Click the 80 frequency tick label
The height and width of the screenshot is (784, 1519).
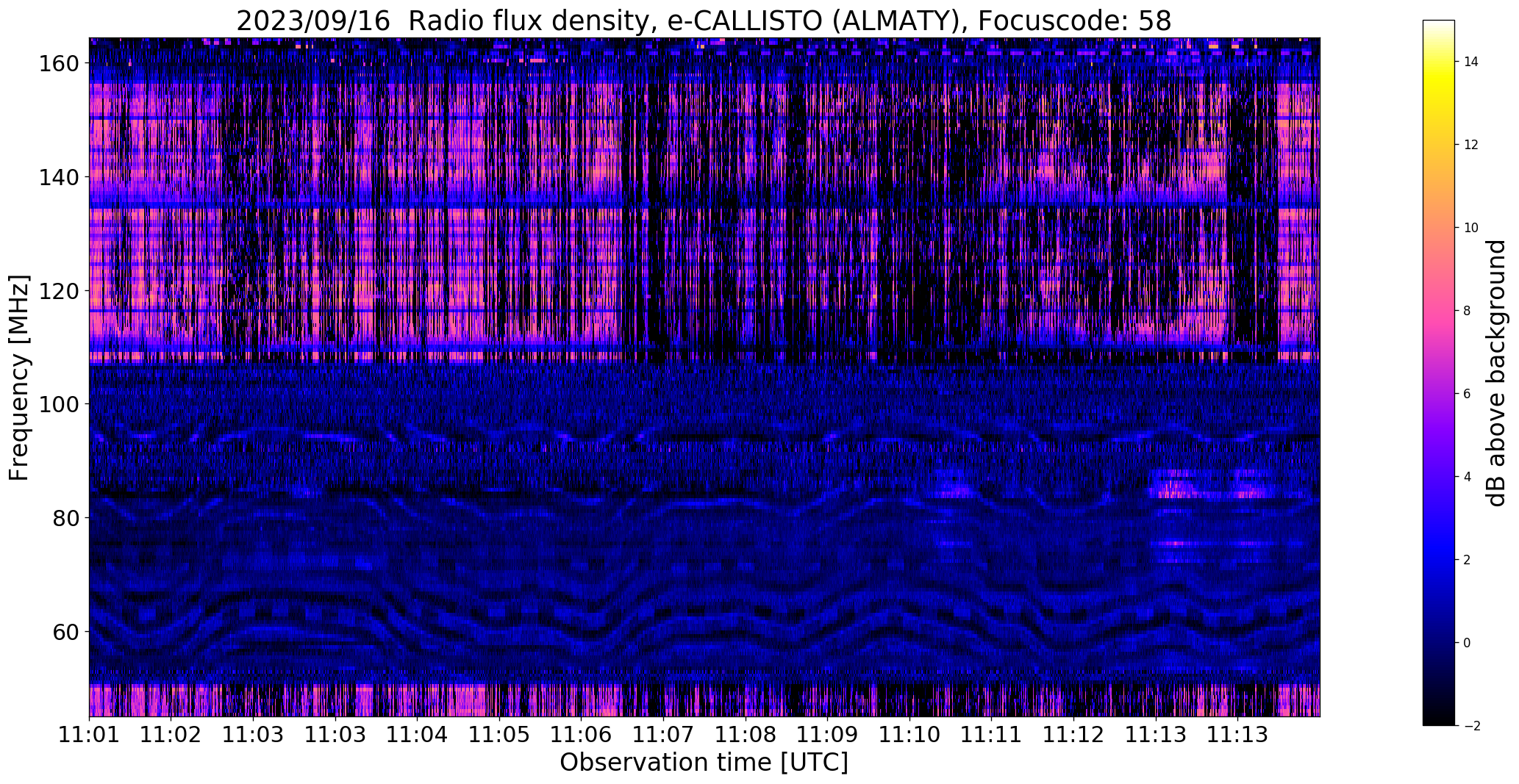coord(66,517)
